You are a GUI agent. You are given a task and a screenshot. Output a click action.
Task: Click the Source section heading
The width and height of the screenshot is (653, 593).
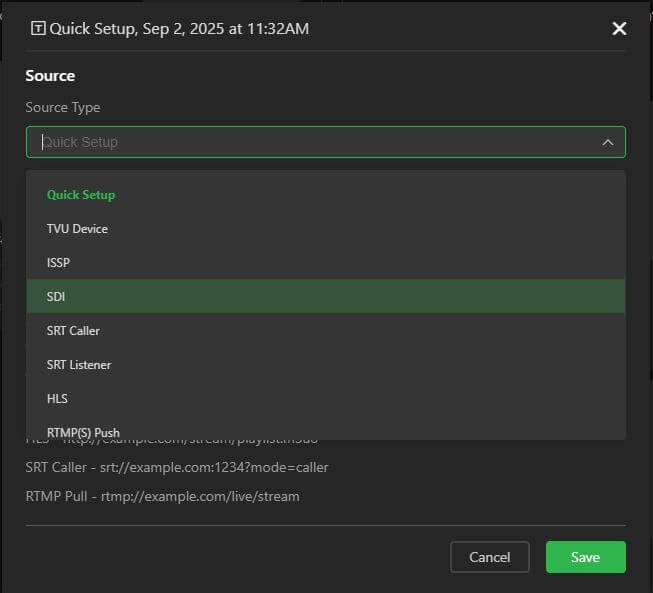(50, 76)
